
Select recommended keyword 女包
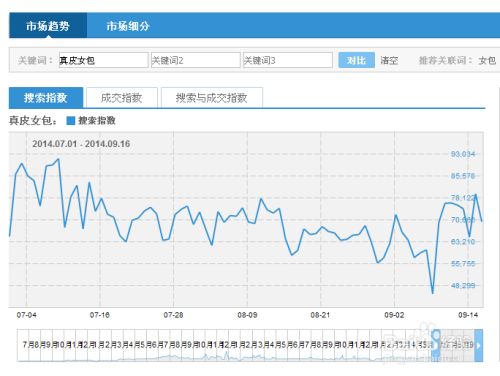(487, 61)
